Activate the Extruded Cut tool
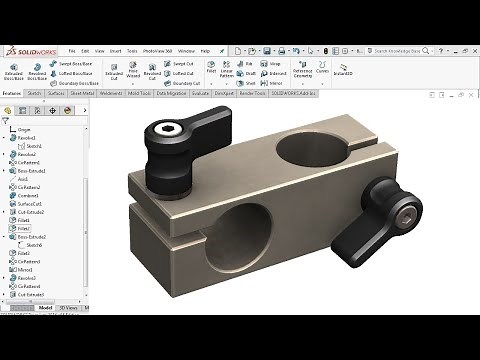480x360 pixels. pyautogui.click(x=114, y=72)
